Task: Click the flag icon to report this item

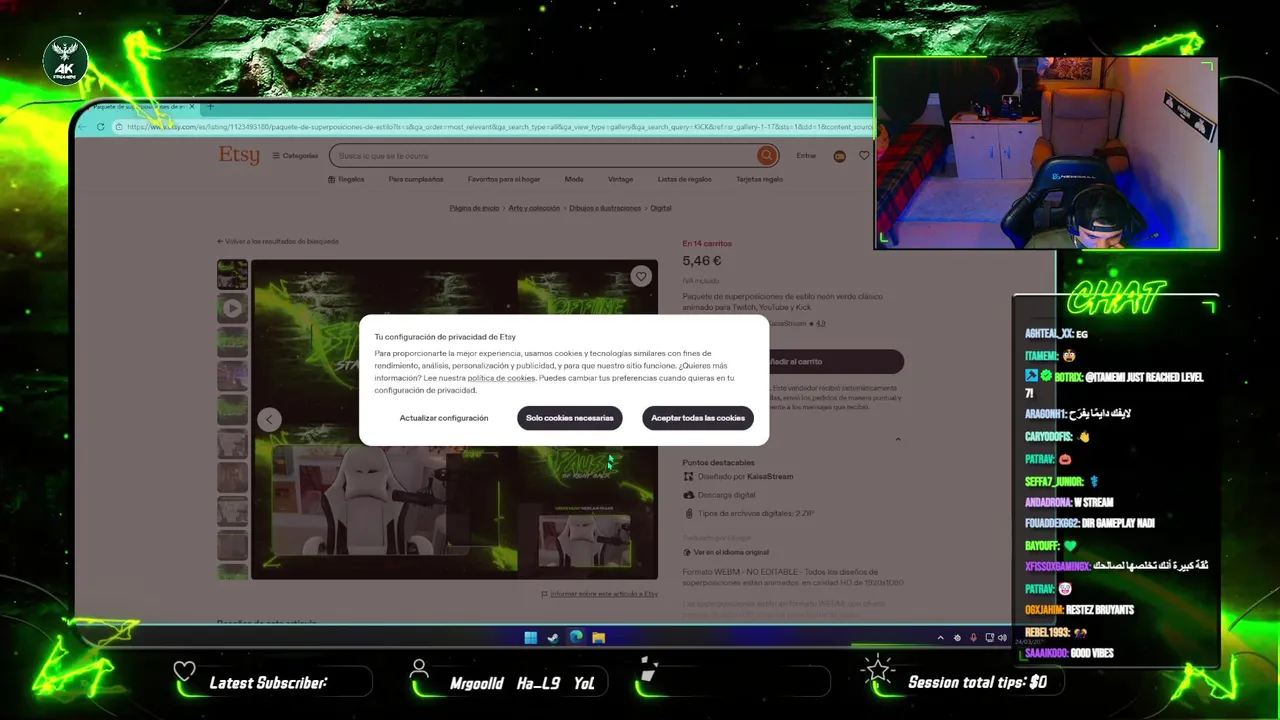Action: (x=544, y=594)
